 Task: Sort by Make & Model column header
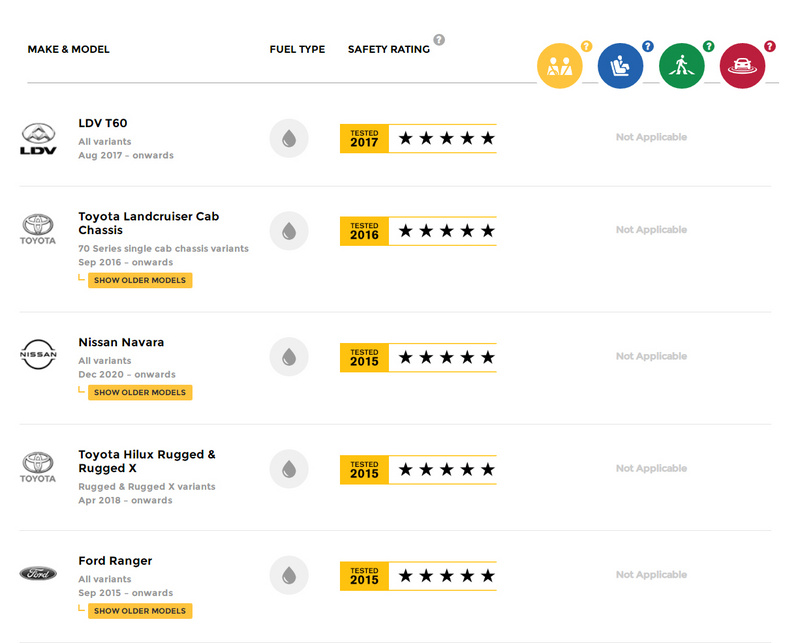[68, 50]
